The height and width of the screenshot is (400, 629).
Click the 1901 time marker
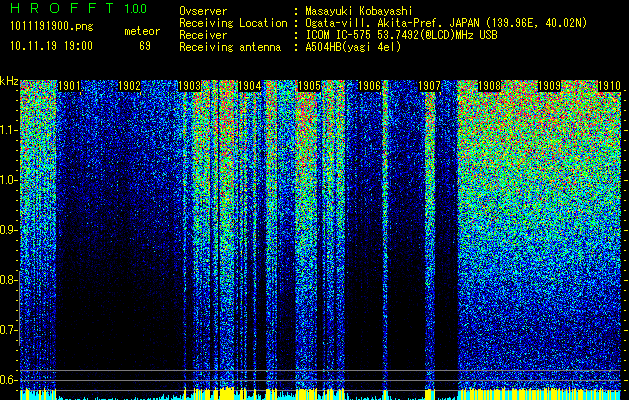[x=69, y=86]
